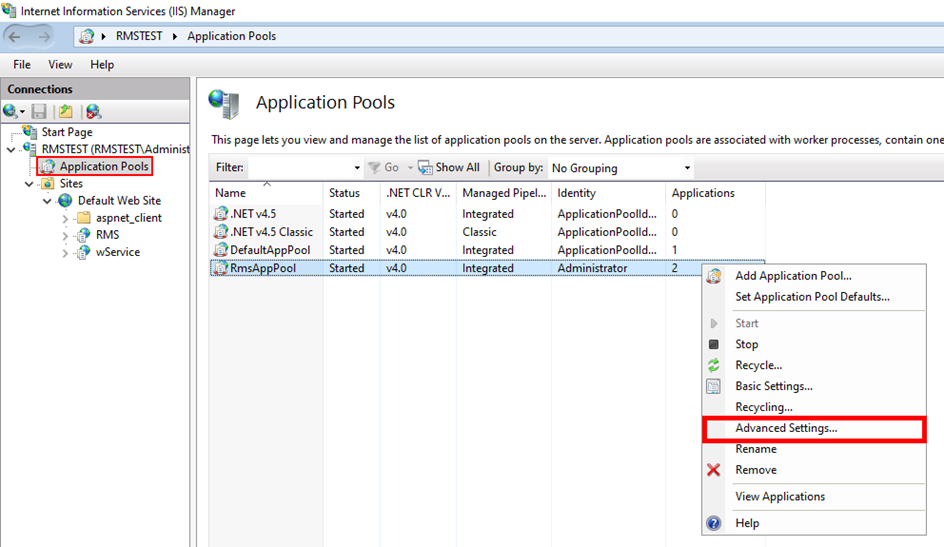Viewport: 944px width, 547px height.
Task: Select the Sites folder node
Action: 70,184
